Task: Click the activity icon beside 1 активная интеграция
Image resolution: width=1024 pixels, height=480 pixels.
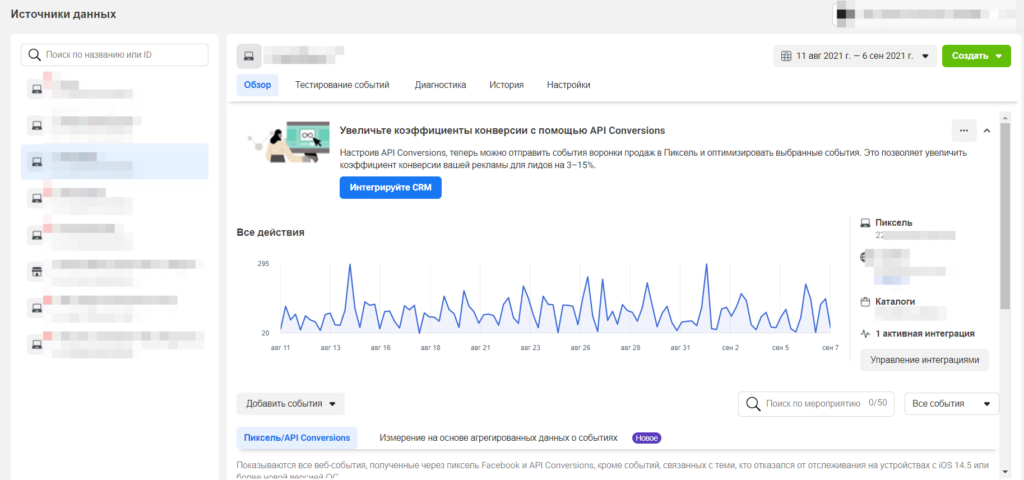Action: [865, 333]
